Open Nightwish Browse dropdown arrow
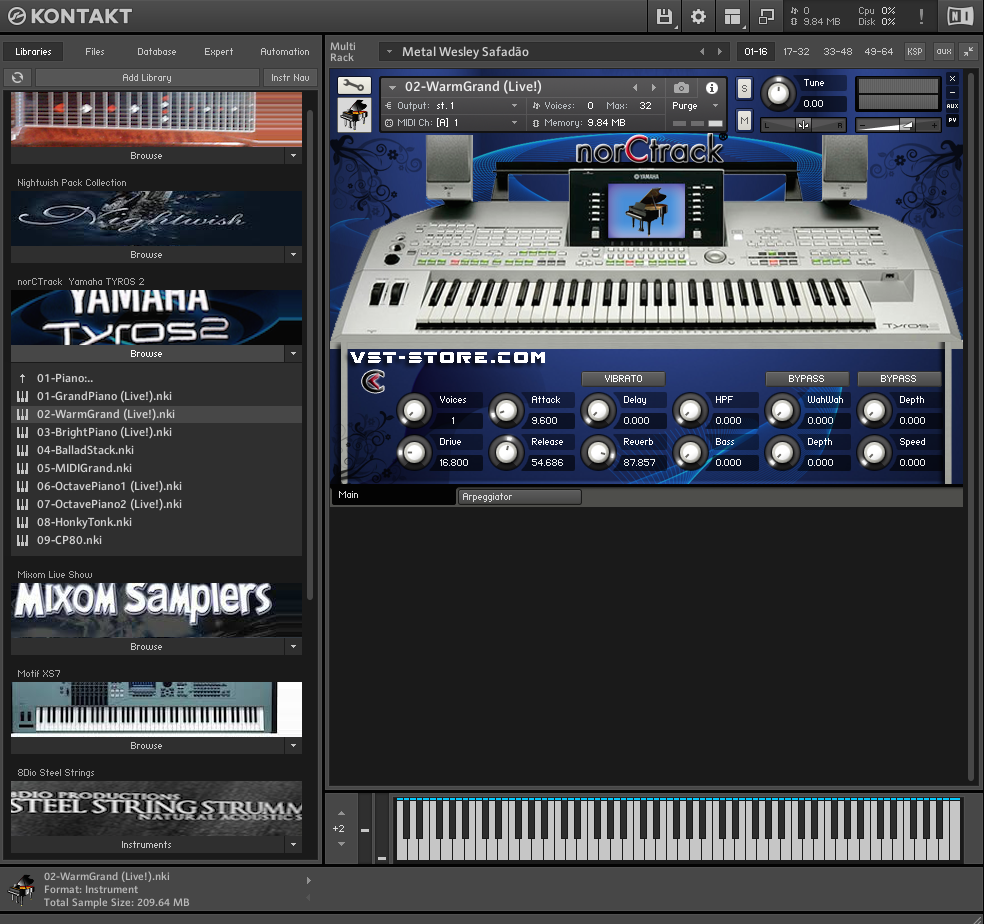The width and height of the screenshot is (984, 924). (293, 254)
